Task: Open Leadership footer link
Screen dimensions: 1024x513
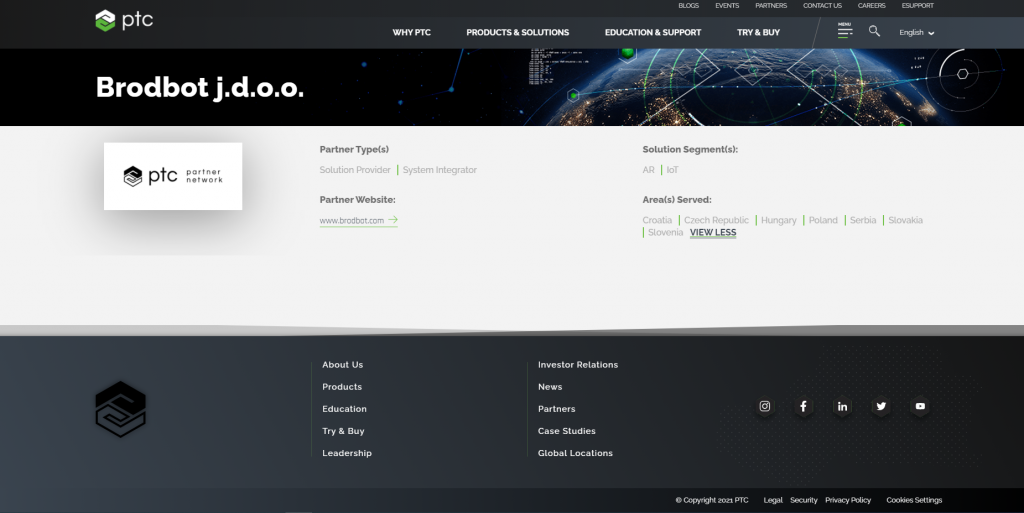Action: (347, 453)
